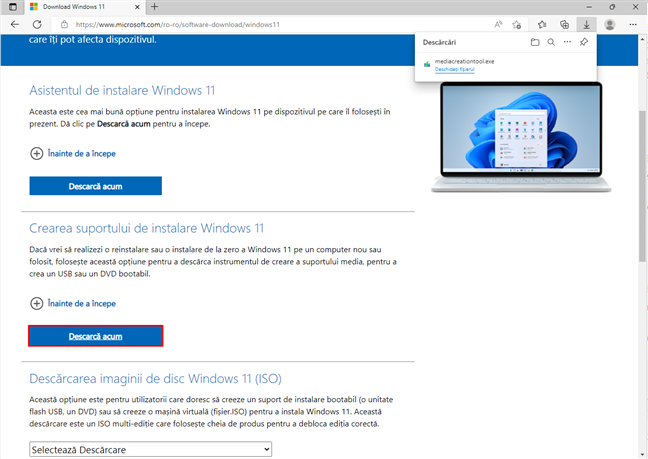
Task: Add this page to favorites
Action: pyautogui.click(x=517, y=24)
